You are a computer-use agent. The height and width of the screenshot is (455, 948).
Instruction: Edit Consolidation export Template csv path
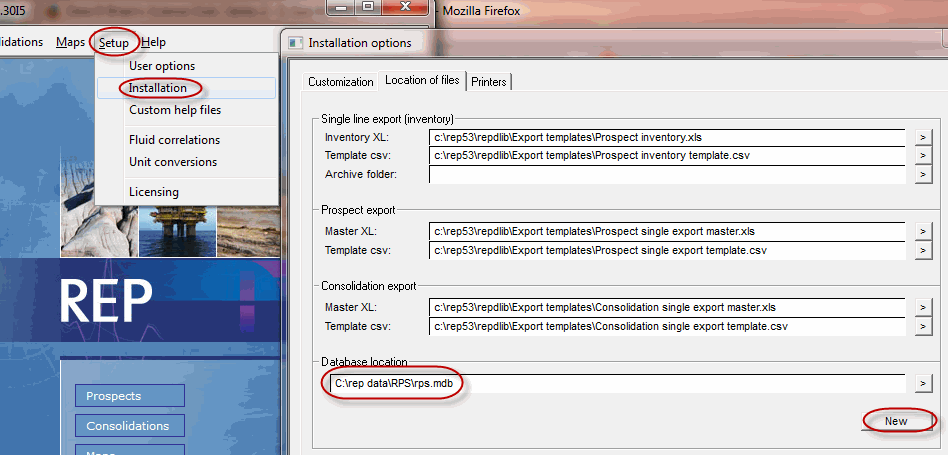pyautogui.click(x=667, y=326)
